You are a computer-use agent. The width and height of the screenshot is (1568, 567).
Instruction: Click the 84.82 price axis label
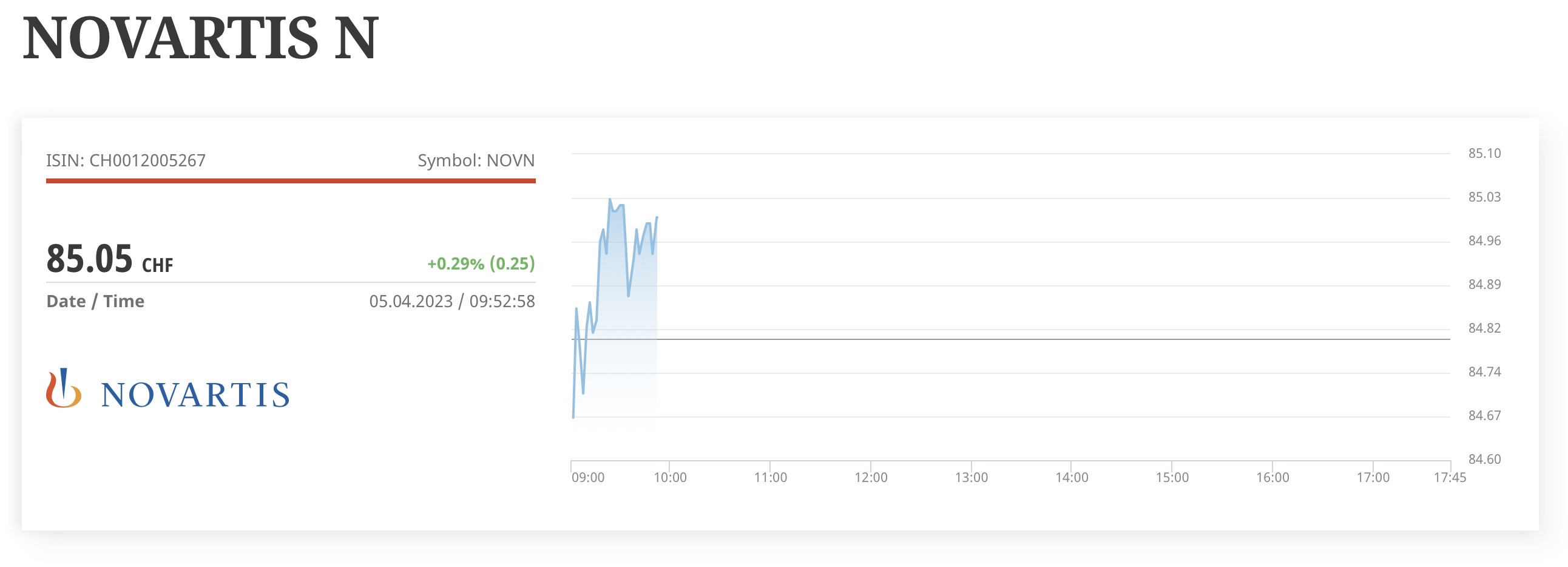(x=1485, y=328)
